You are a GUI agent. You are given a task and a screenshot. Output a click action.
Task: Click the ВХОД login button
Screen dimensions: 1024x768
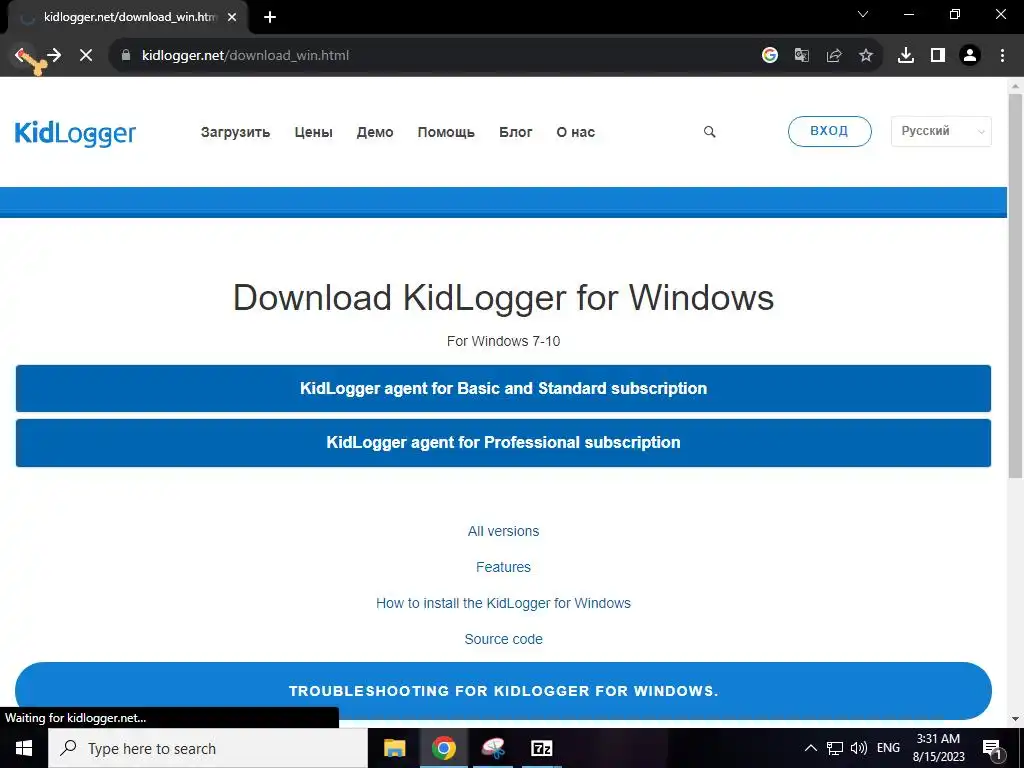(829, 131)
